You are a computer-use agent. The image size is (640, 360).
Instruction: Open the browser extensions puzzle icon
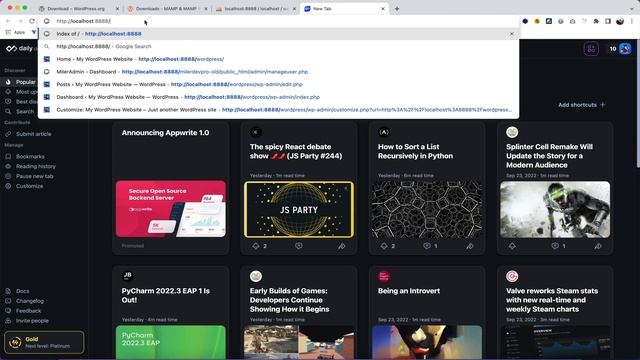point(596,21)
